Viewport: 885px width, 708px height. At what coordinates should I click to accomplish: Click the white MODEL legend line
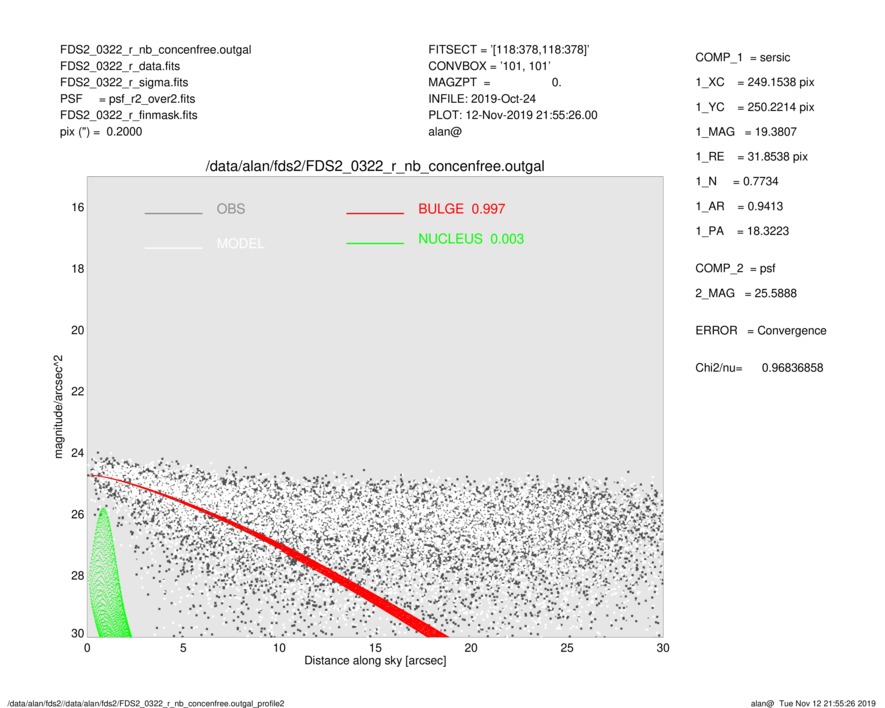173,246
